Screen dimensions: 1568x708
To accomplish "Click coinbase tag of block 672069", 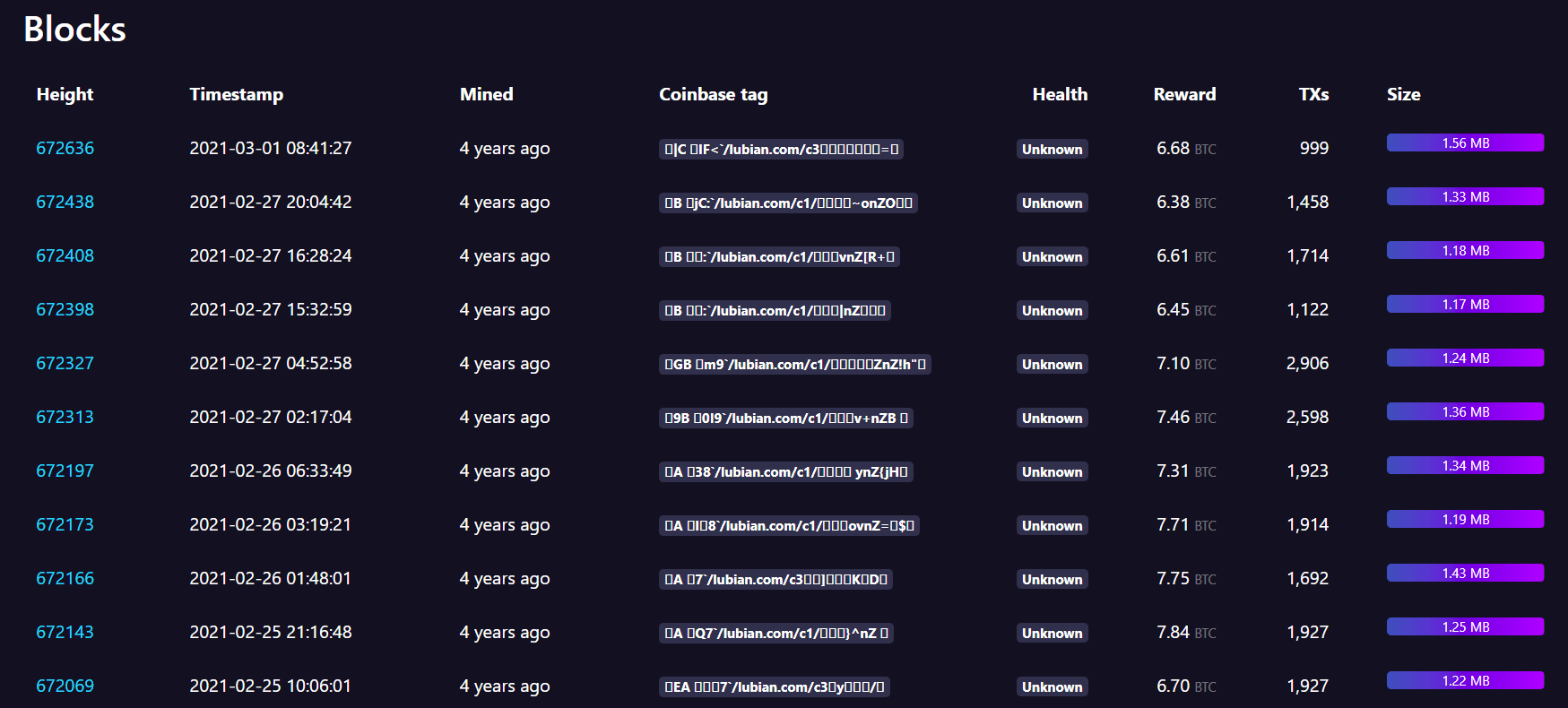I will 775,686.
